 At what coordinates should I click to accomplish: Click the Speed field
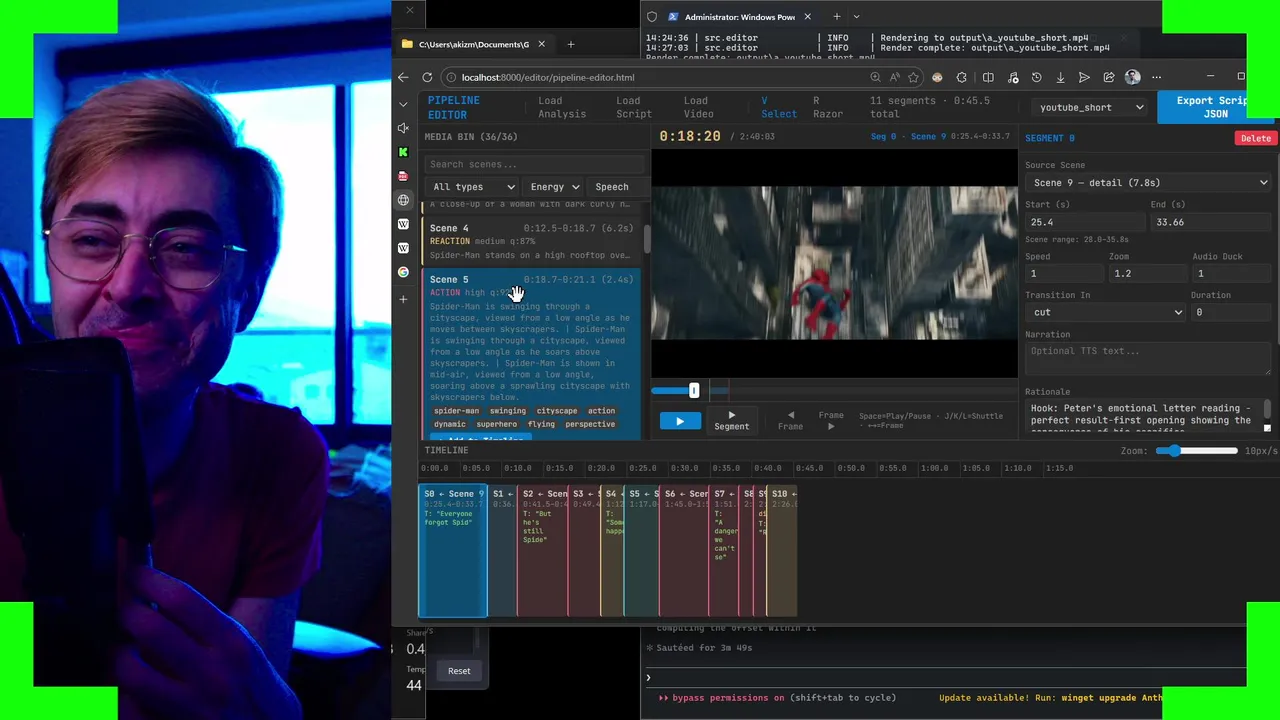[1064, 273]
